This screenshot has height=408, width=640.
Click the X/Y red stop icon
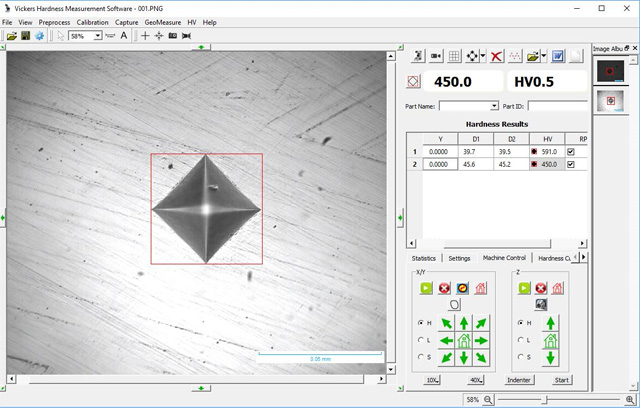click(x=444, y=287)
